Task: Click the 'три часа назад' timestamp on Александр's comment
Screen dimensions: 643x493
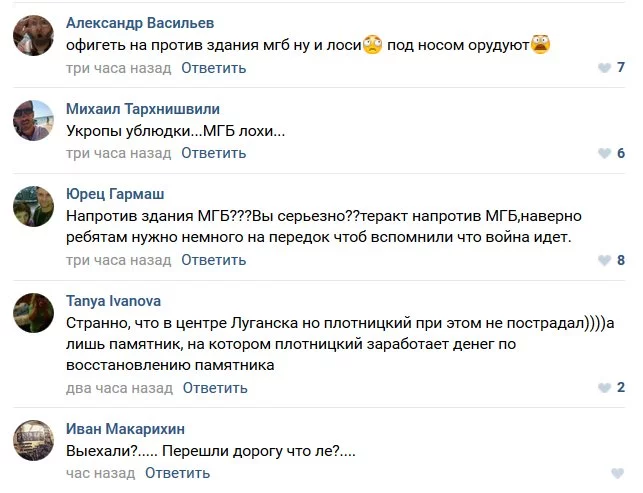Action: pyautogui.click(x=119, y=68)
